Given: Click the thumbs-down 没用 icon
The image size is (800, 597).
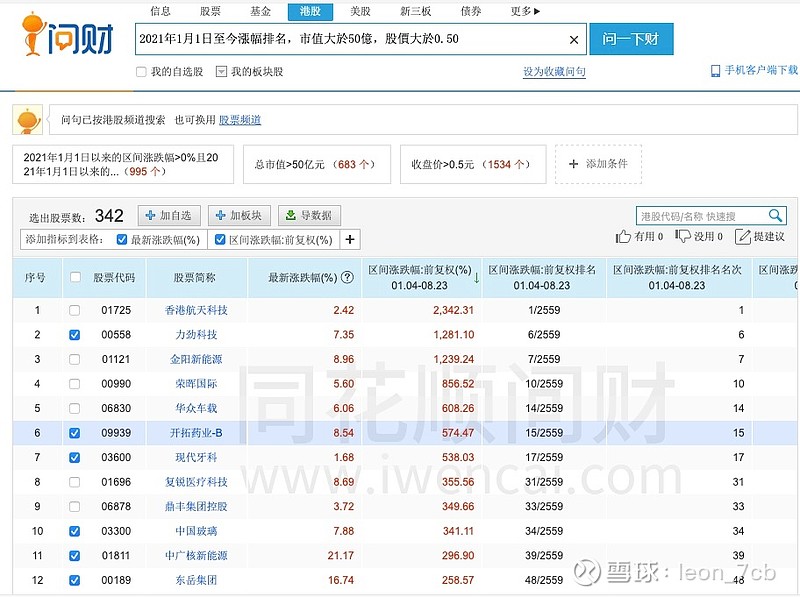Looking at the screenshot, I should point(683,237).
